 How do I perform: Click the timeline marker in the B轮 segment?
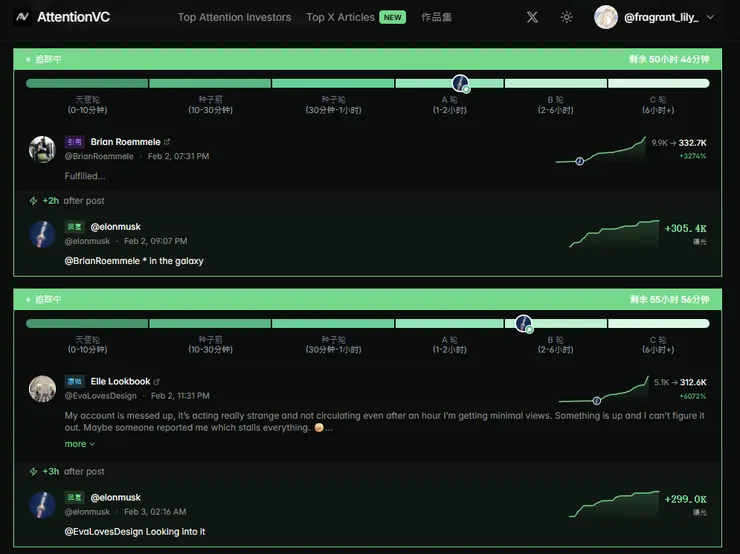524,324
